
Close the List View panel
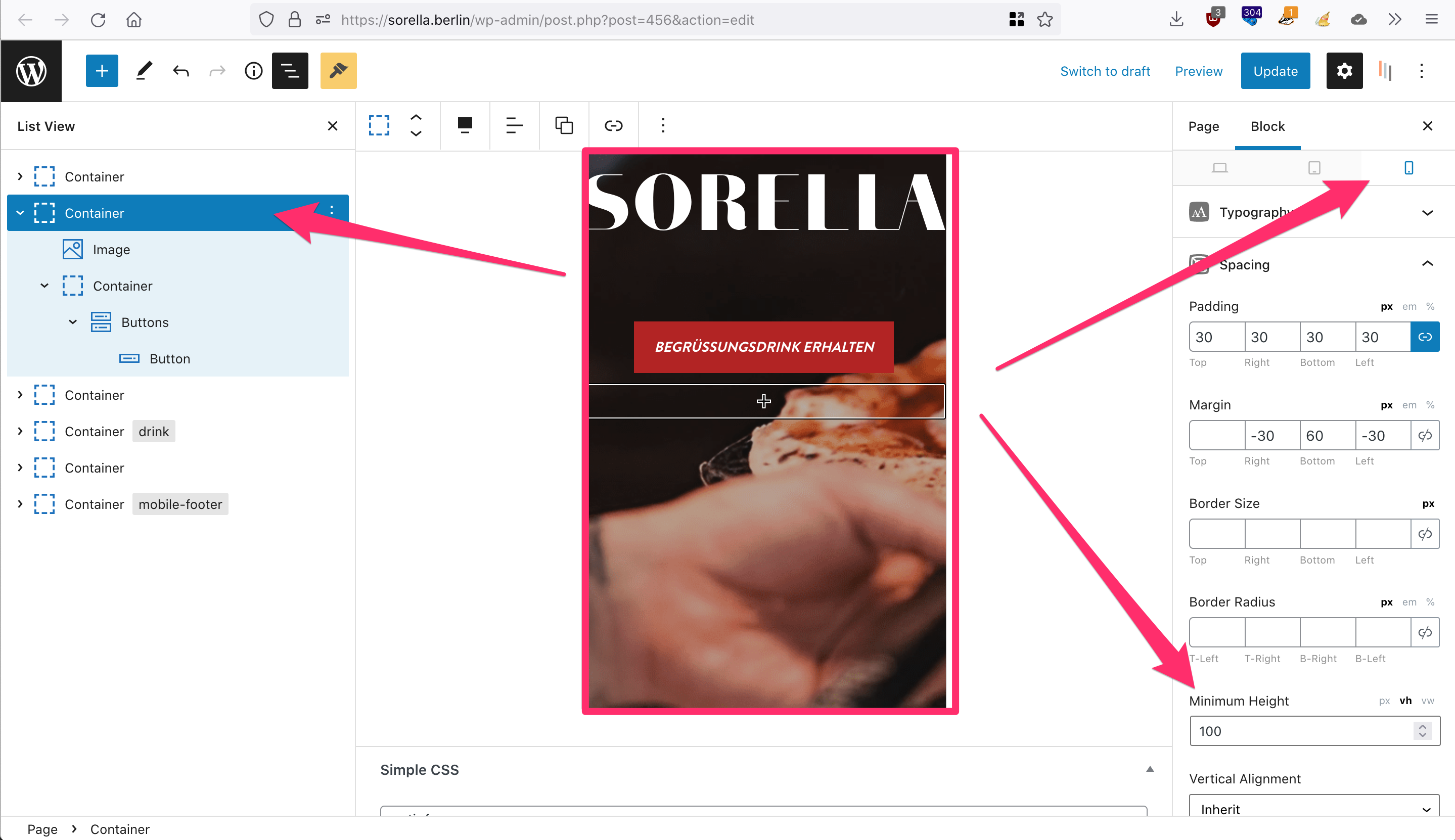click(x=332, y=126)
